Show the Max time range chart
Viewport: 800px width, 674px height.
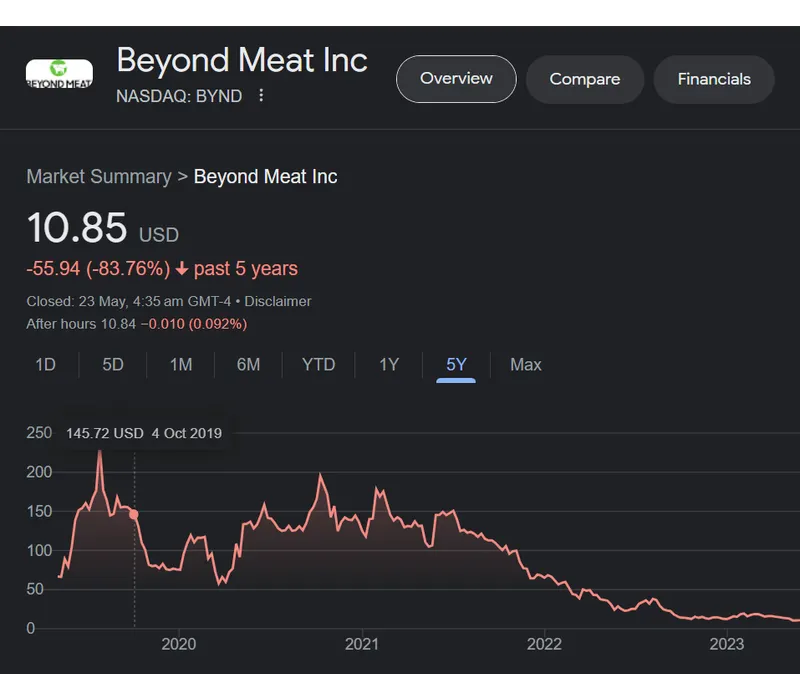pos(526,365)
